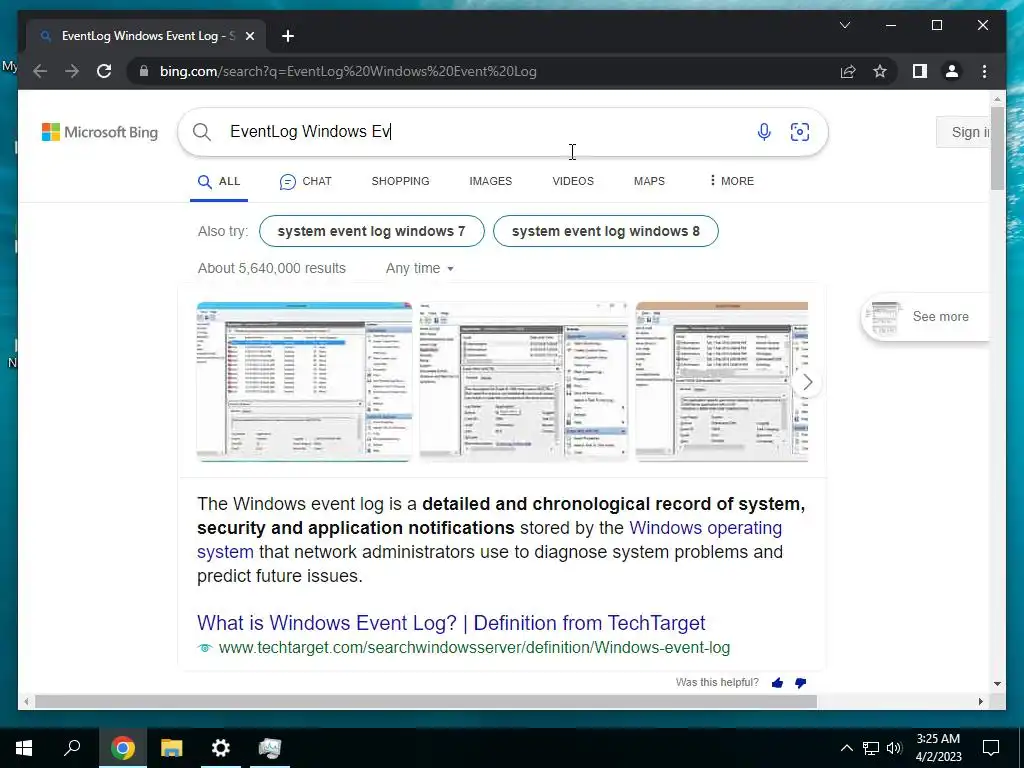The image size is (1024, 768).
Task: Click the network icon in system tray
Action: 871,748
